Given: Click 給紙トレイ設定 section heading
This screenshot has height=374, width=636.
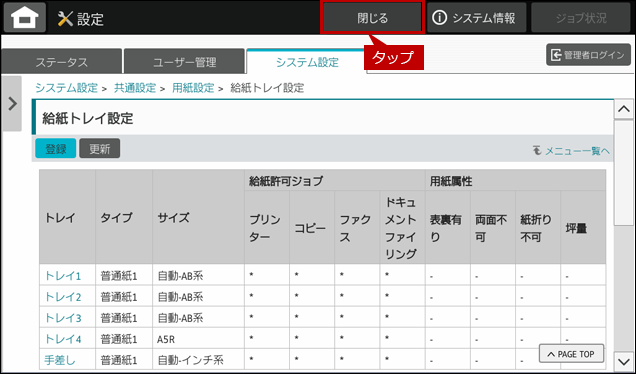Looking at the screenshot, I should (x=88, y=118).
